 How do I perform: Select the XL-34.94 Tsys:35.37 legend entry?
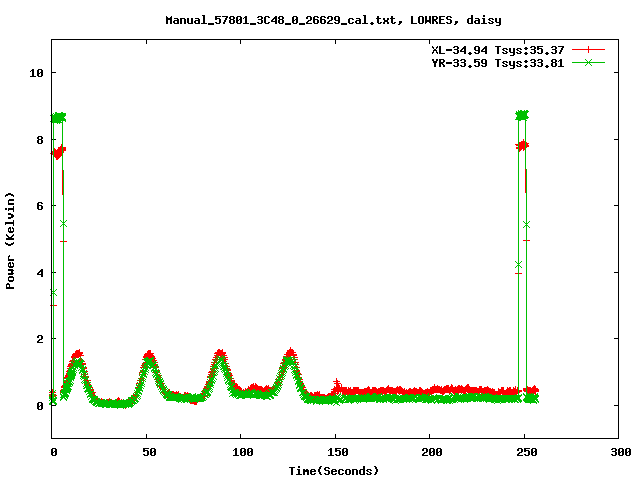coord(498,50)
